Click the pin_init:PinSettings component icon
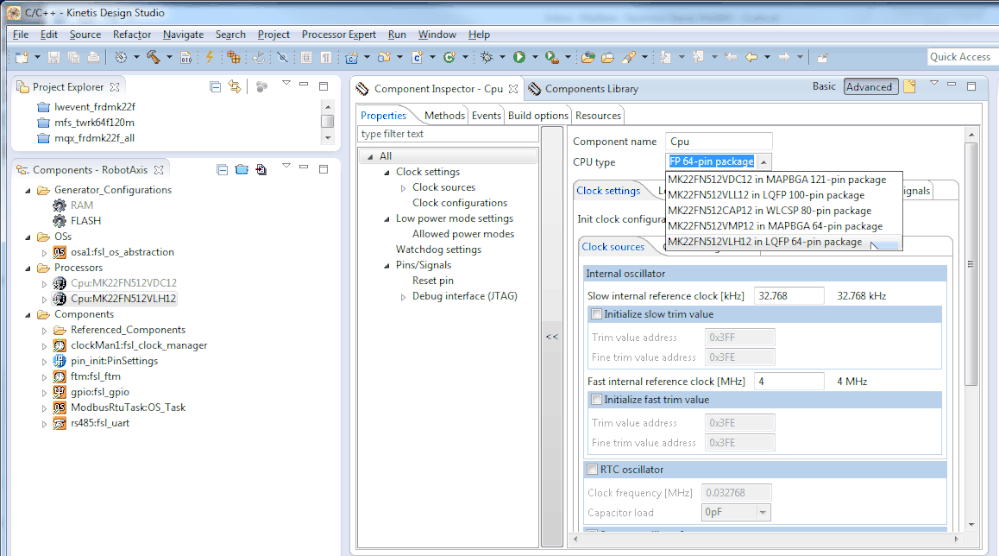The image size is (999, 556). (59, 360)
